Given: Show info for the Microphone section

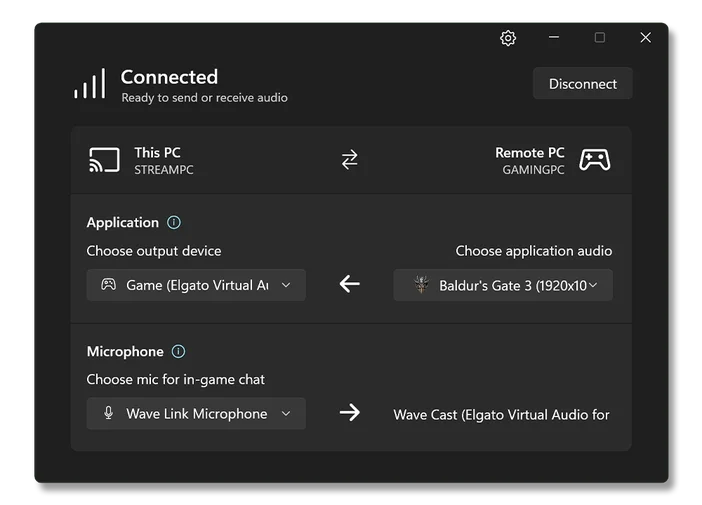Looking at the screenshot, I should tap(178, 352).
